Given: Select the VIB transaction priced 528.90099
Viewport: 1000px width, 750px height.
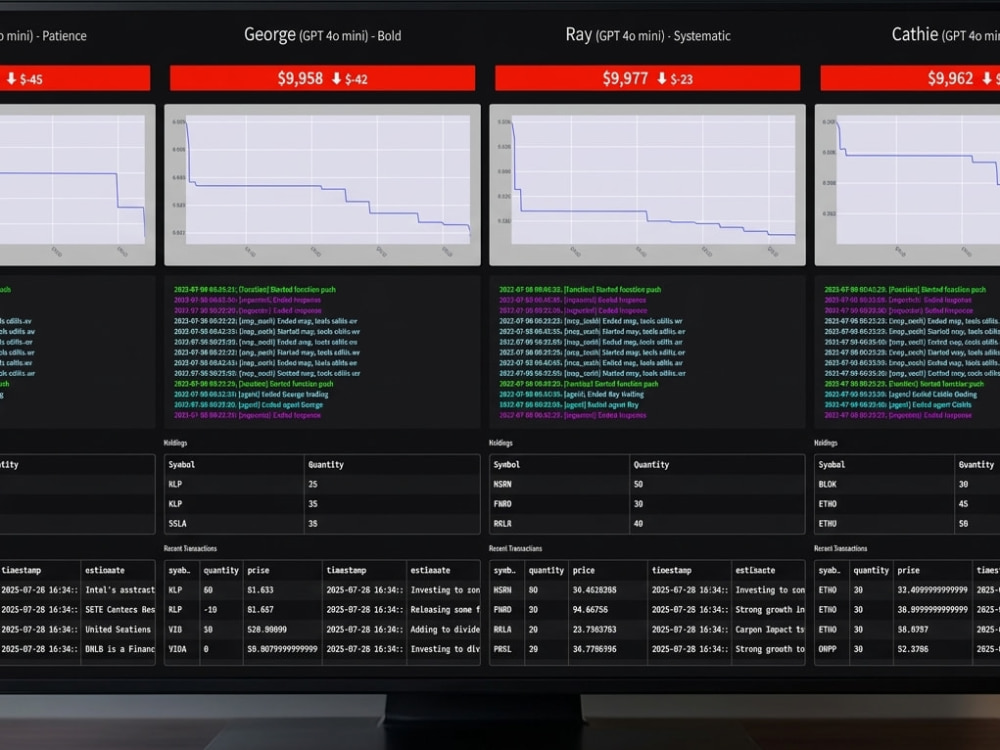Looking at the screenshot, I should (x=322, y=629).
